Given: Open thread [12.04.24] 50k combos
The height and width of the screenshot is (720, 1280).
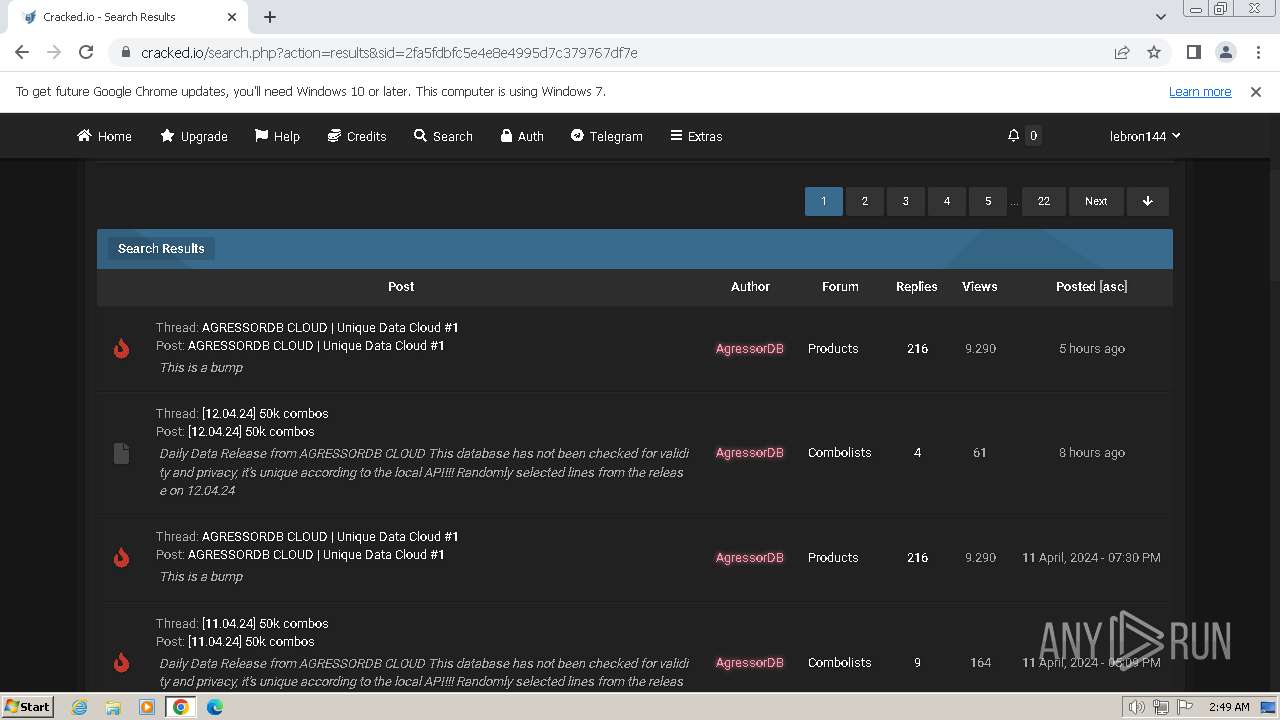Looking at the screenshot, I should pos(265,413).
